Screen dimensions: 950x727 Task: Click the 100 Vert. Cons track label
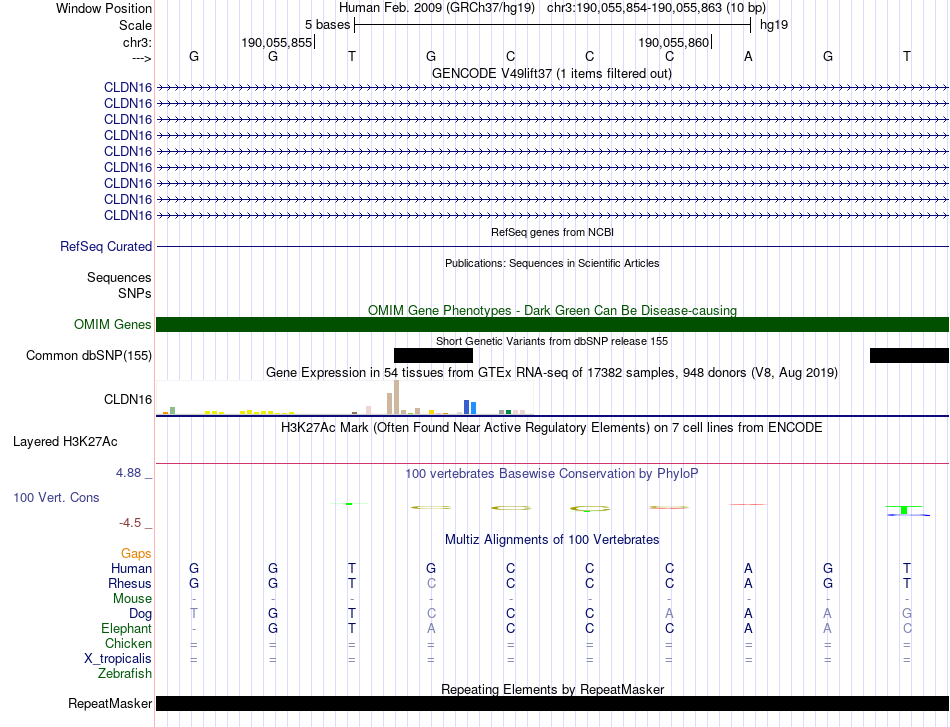coord(56,497)
